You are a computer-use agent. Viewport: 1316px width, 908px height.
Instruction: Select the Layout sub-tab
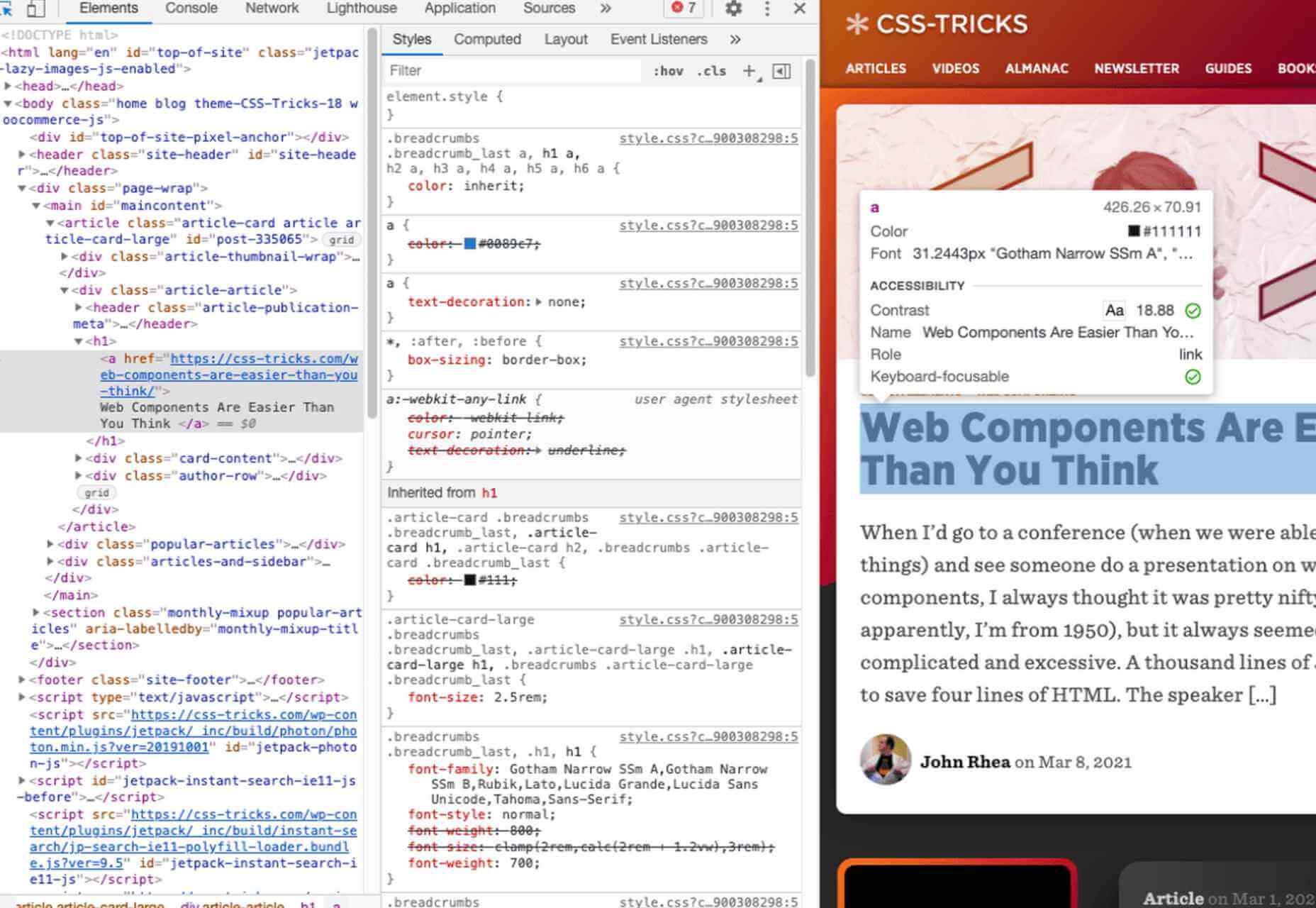coord(566,40)
